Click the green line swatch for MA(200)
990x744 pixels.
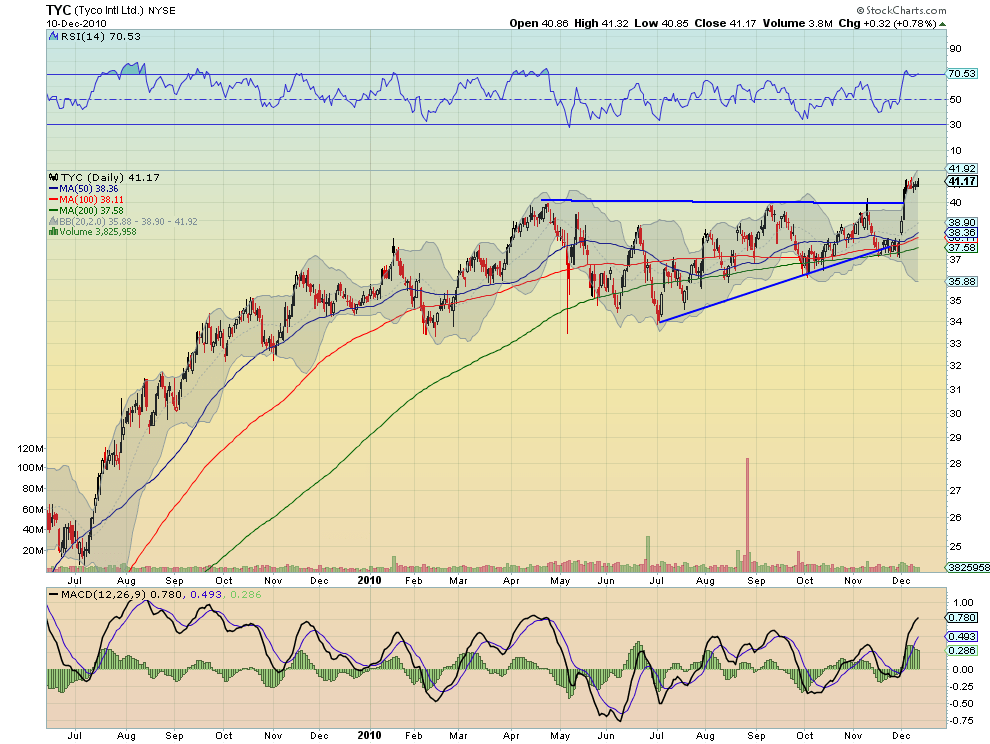[54, 210]
